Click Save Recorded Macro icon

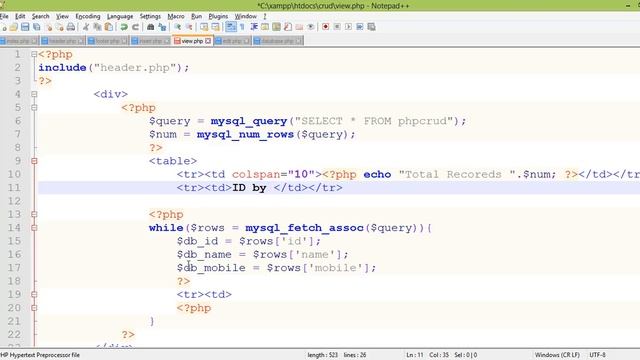[x=371, y=27]
